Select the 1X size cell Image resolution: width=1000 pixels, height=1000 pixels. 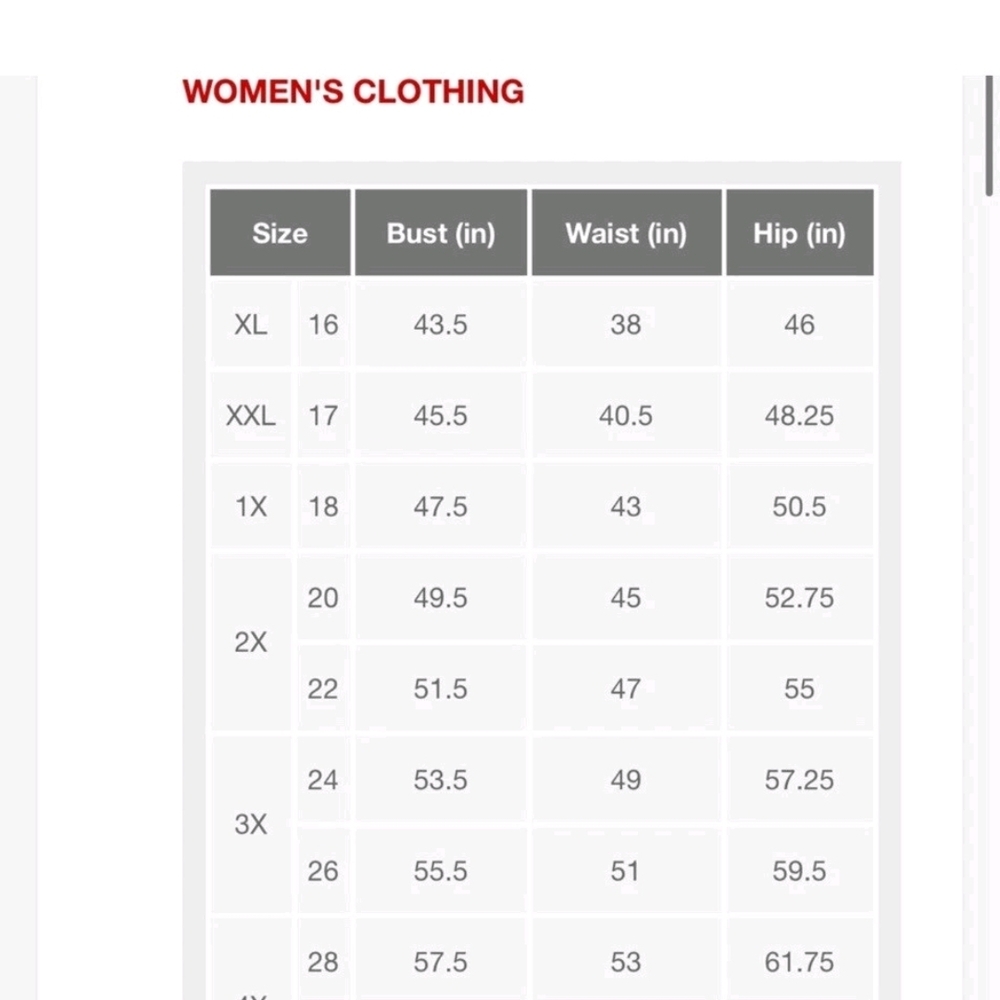coord(251,506)
